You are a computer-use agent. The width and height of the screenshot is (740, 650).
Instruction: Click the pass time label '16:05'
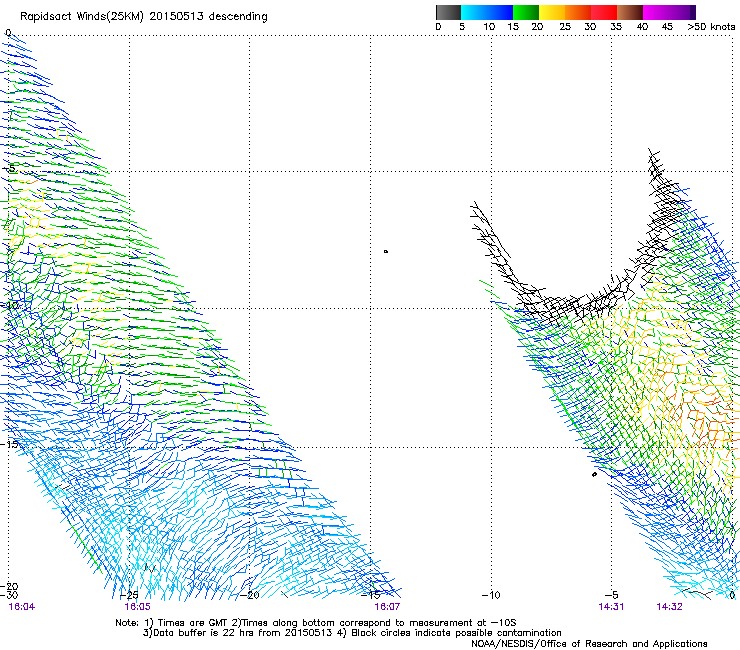pyautogui.click(x=137, y=607)
